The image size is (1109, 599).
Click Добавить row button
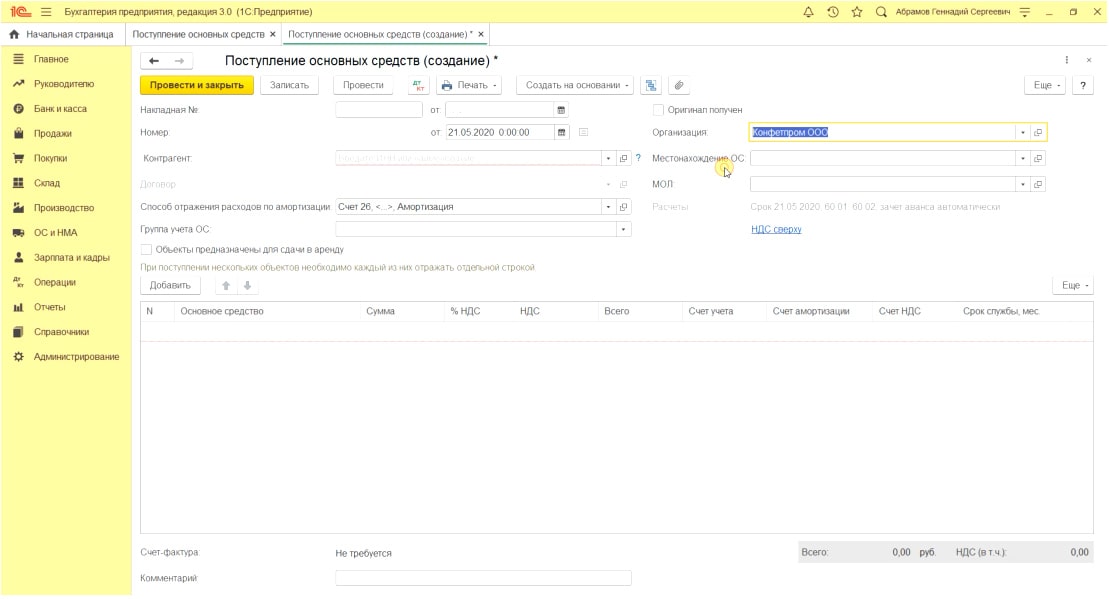(x=170, y=286)
